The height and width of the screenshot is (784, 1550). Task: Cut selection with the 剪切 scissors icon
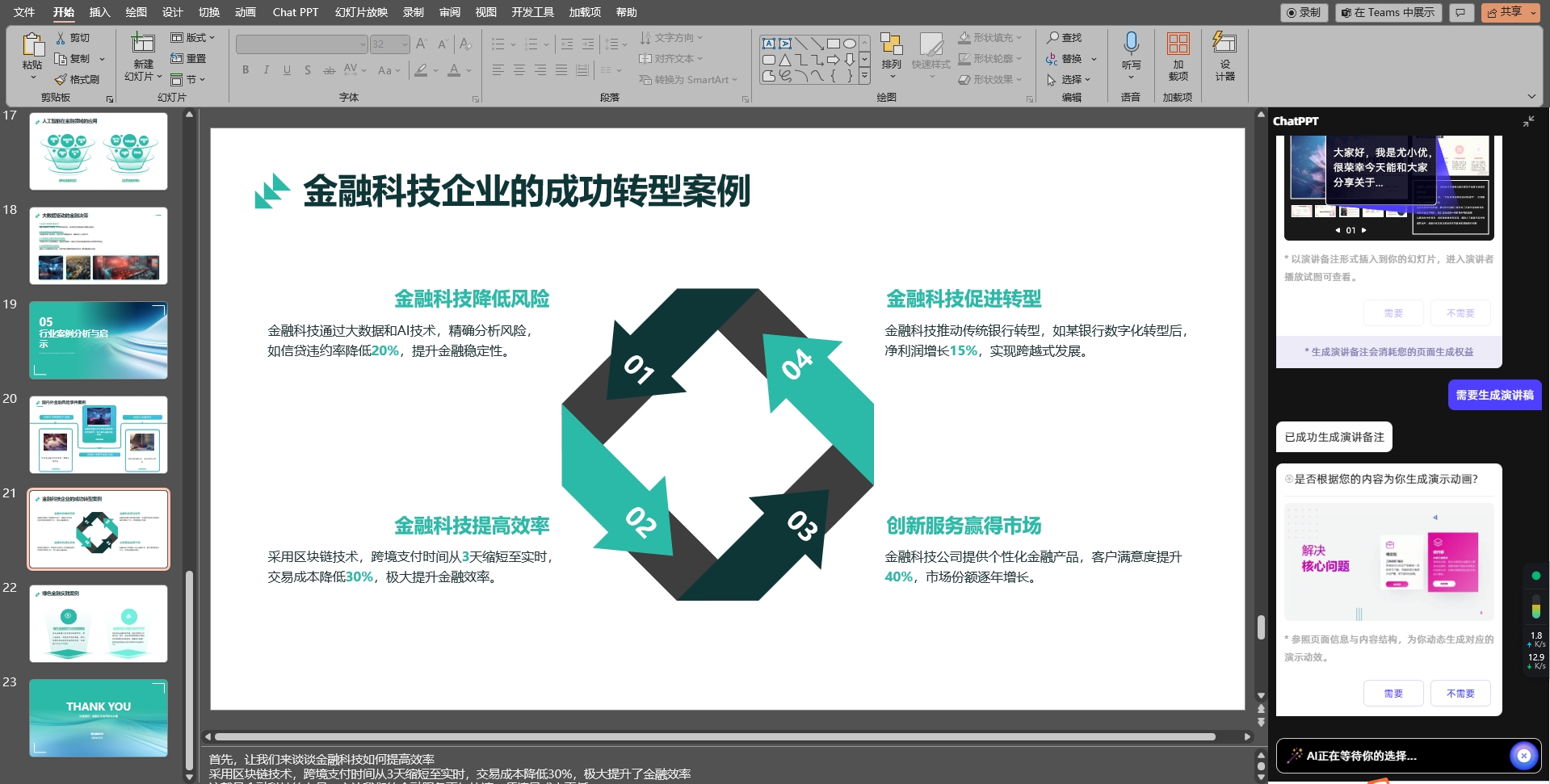pos(61,38)
